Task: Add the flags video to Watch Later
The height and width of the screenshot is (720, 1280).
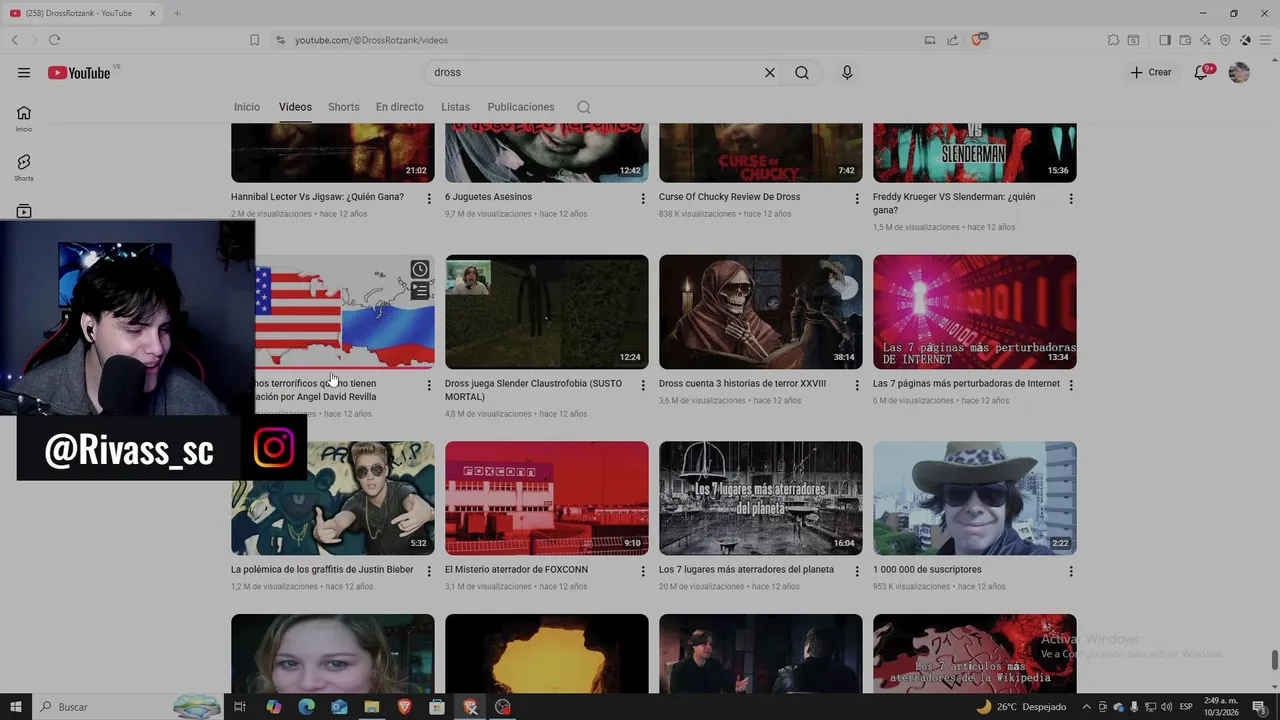Action: 420,269
